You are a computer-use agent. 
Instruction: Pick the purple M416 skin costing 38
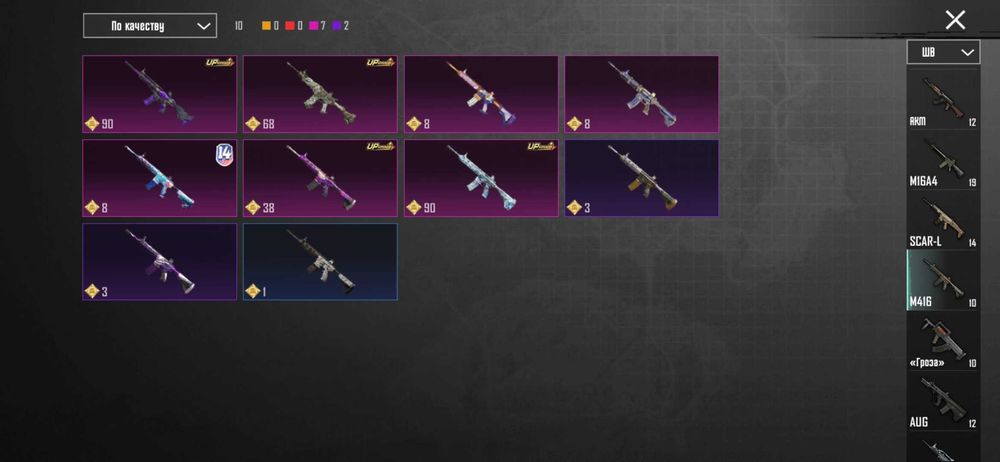click(320, 178)
